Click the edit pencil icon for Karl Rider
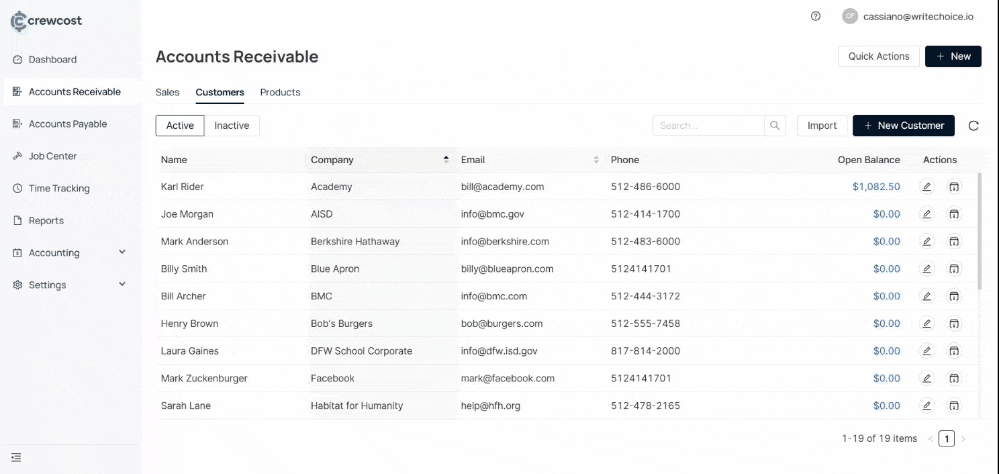The image size is (999, 474). click(926, 186)
